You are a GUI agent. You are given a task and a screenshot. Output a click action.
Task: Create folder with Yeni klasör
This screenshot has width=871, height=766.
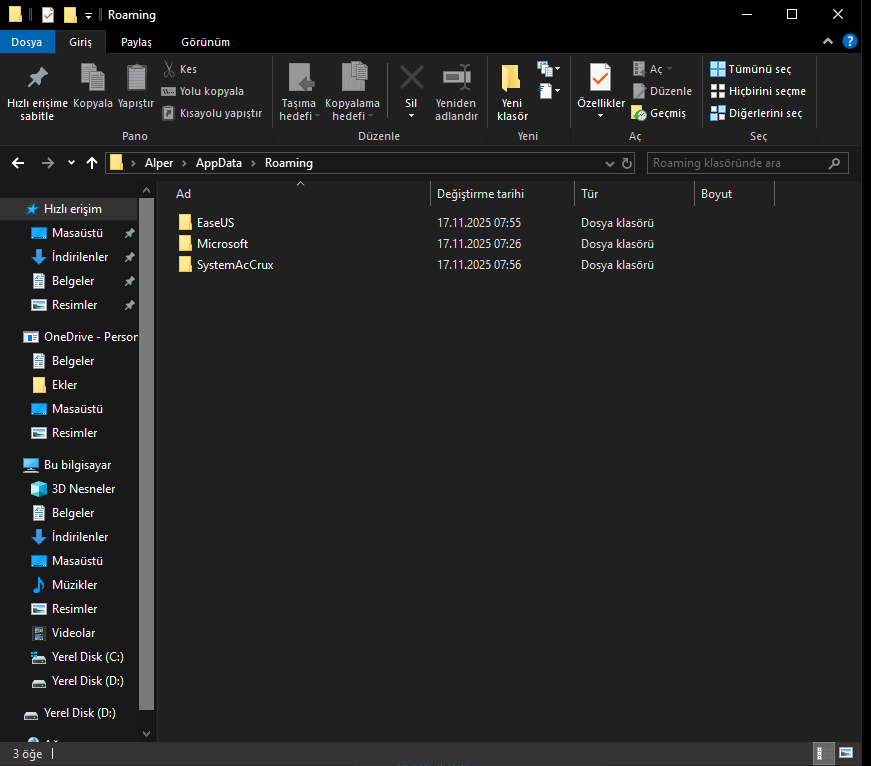click(x=512, y=92)
